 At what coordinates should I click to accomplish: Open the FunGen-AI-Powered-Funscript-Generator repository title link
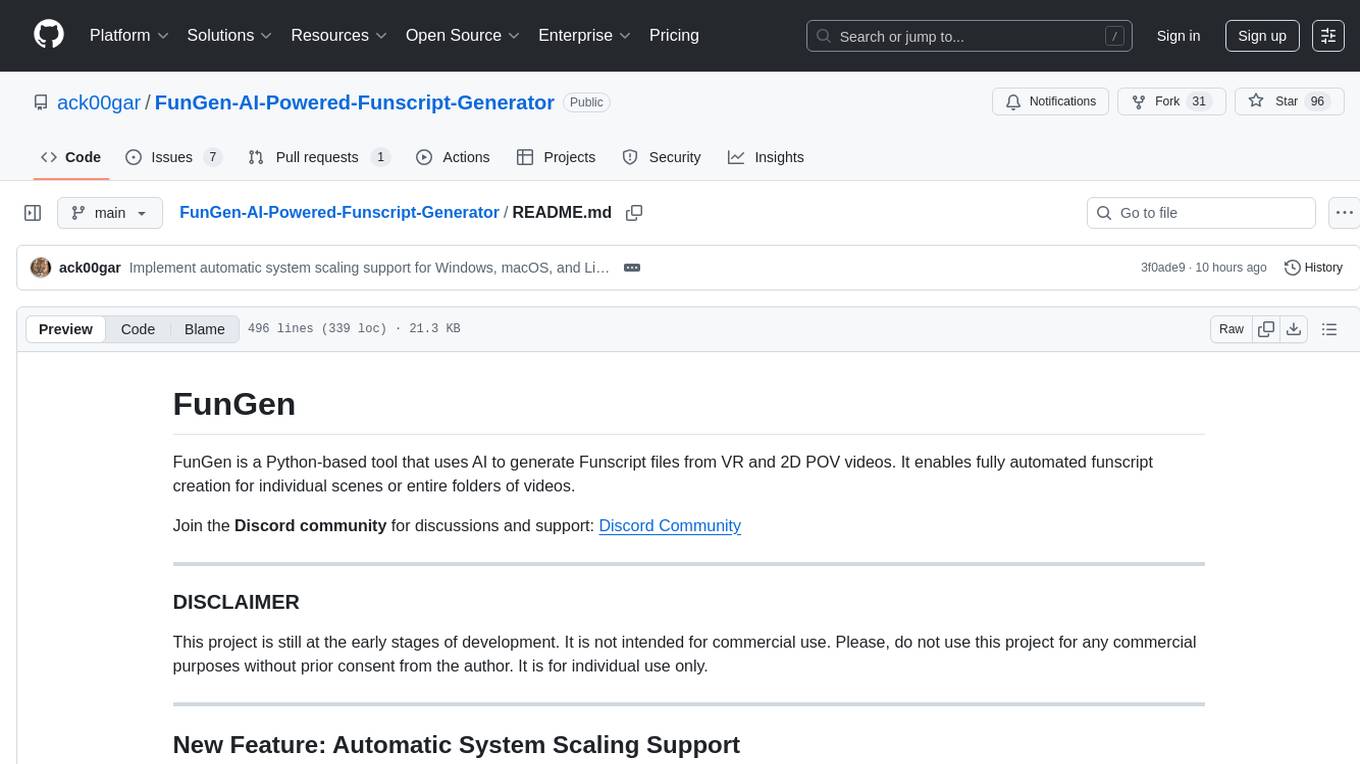(x=354, y=102)
